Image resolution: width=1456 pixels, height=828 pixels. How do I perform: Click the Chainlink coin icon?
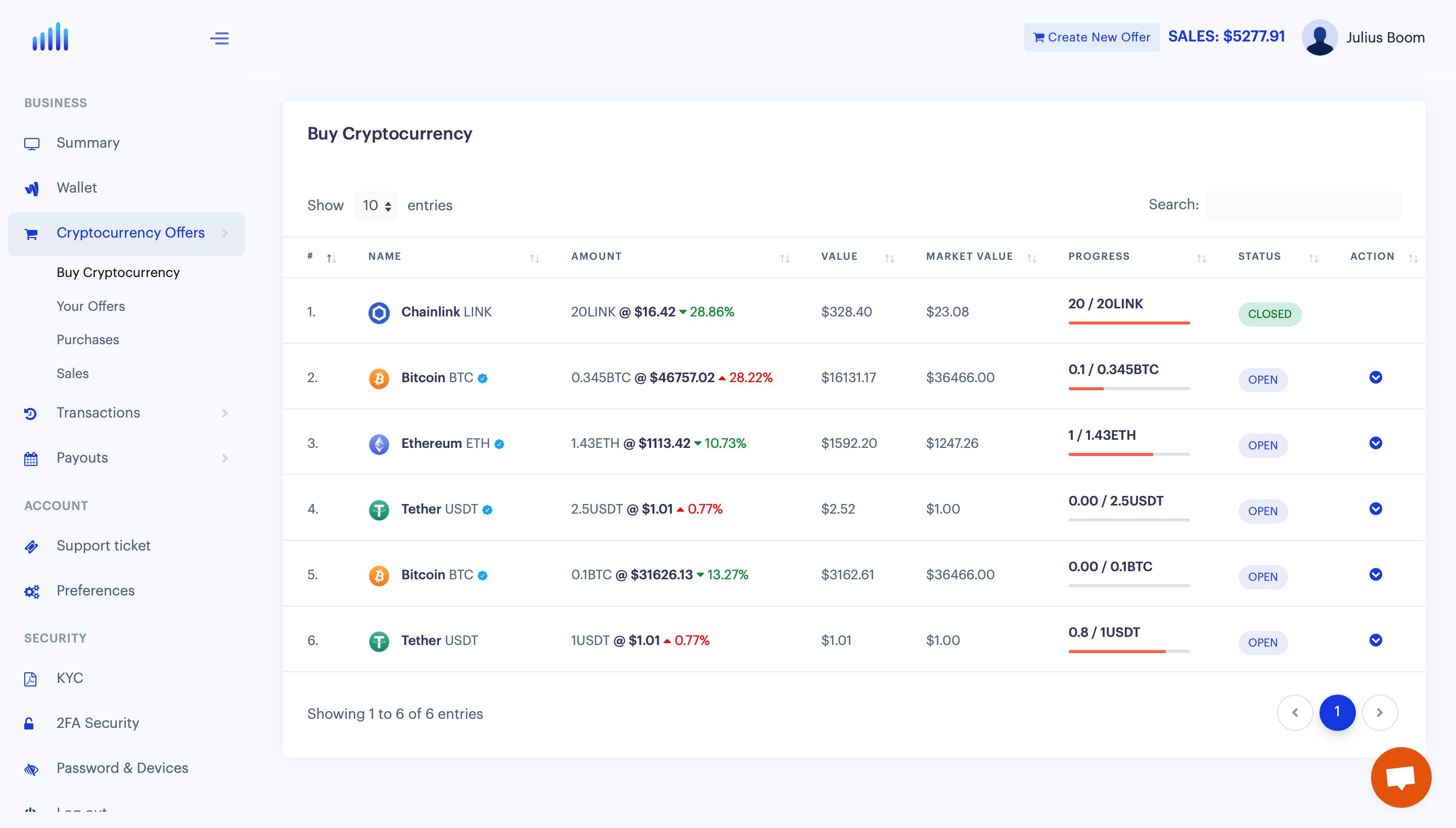[379, 312]
